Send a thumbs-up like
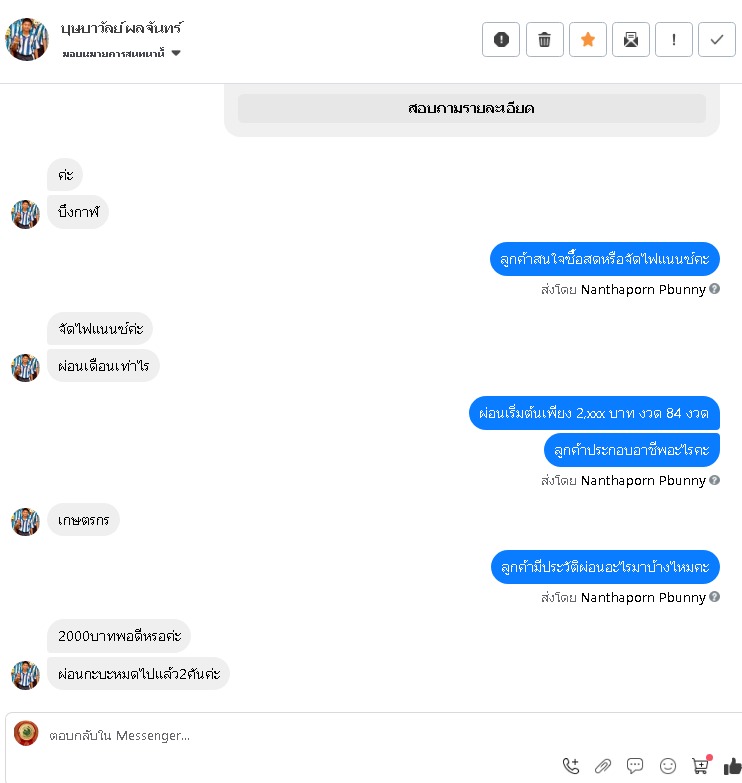Image resolution: width=742 pixels, height=783 pixels. click(733, 766)
